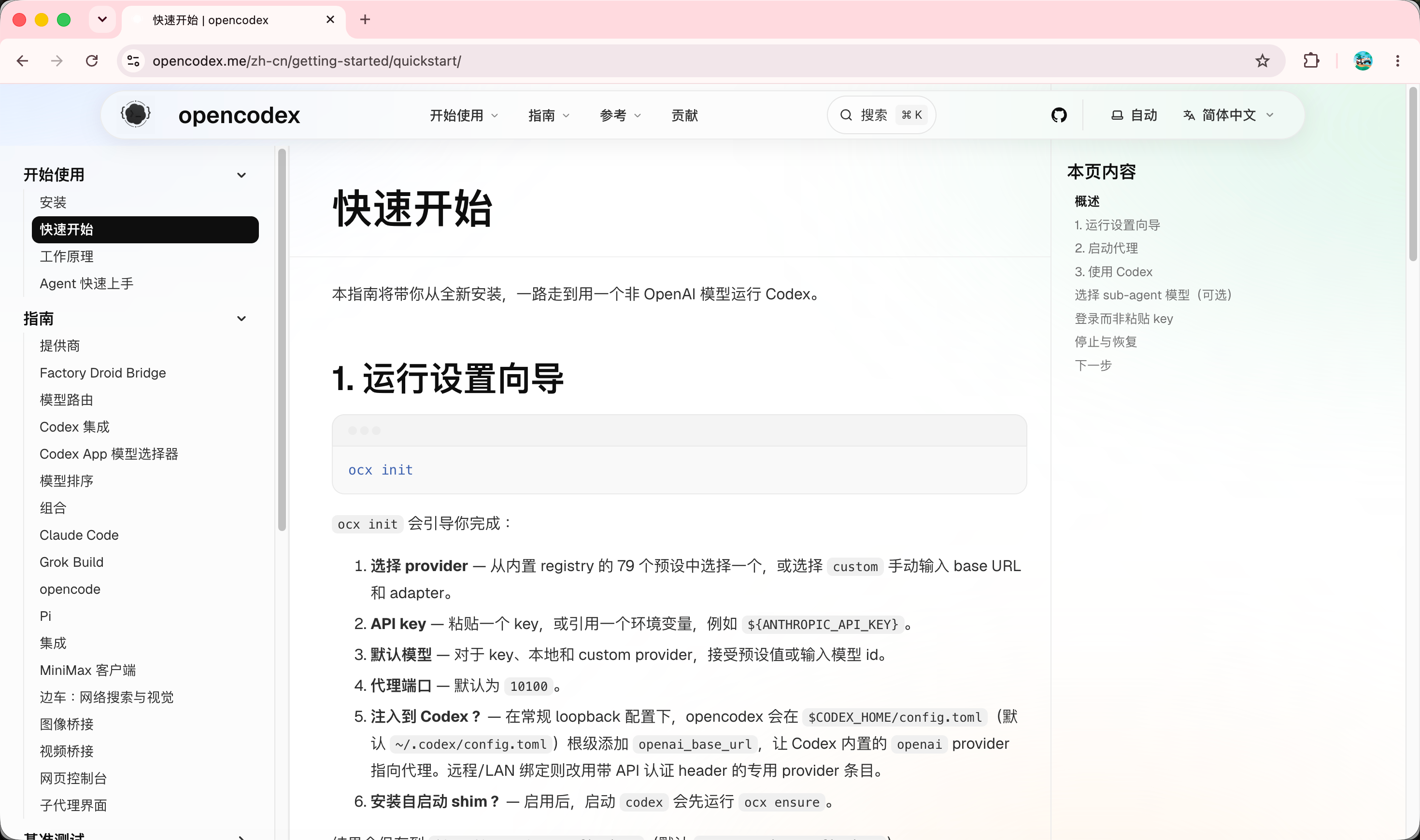The image size is (1420, 840).
Task: Jump to 1. 运行设置向导 section
Action: (x=1117, y=225)
